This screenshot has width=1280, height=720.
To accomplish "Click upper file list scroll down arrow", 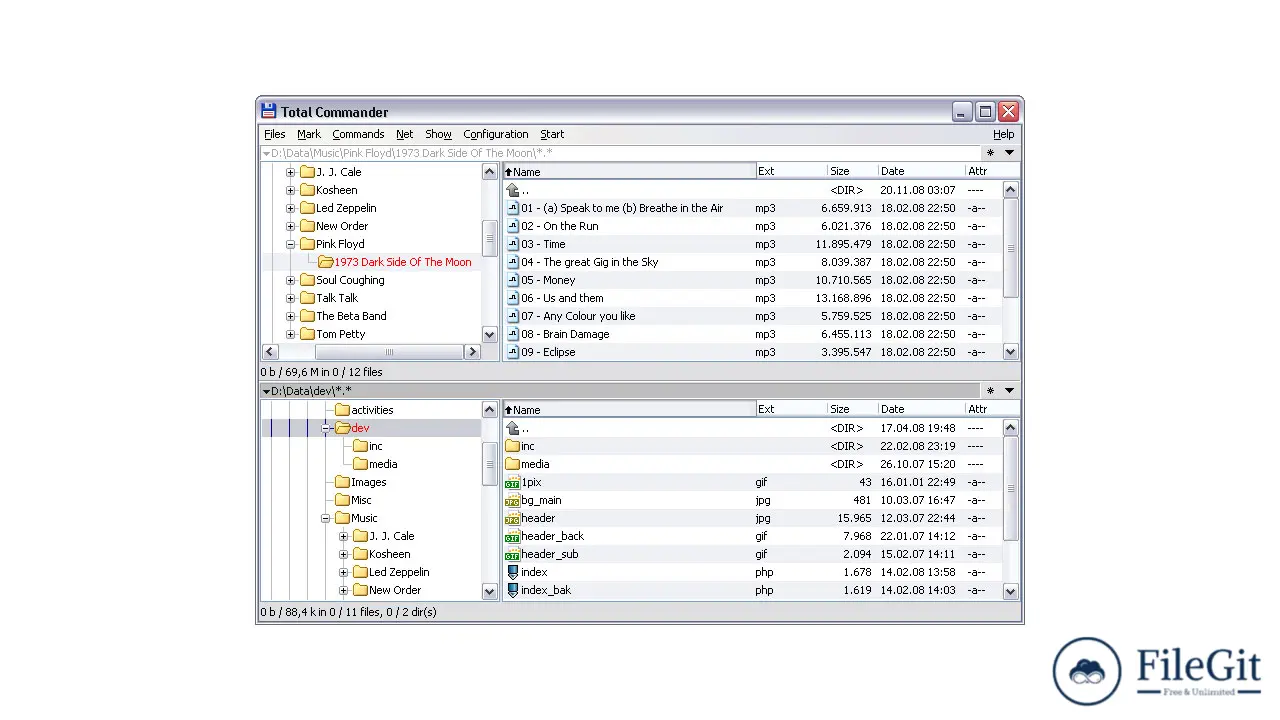I will pyautogui.click(x=1010, y=352).
